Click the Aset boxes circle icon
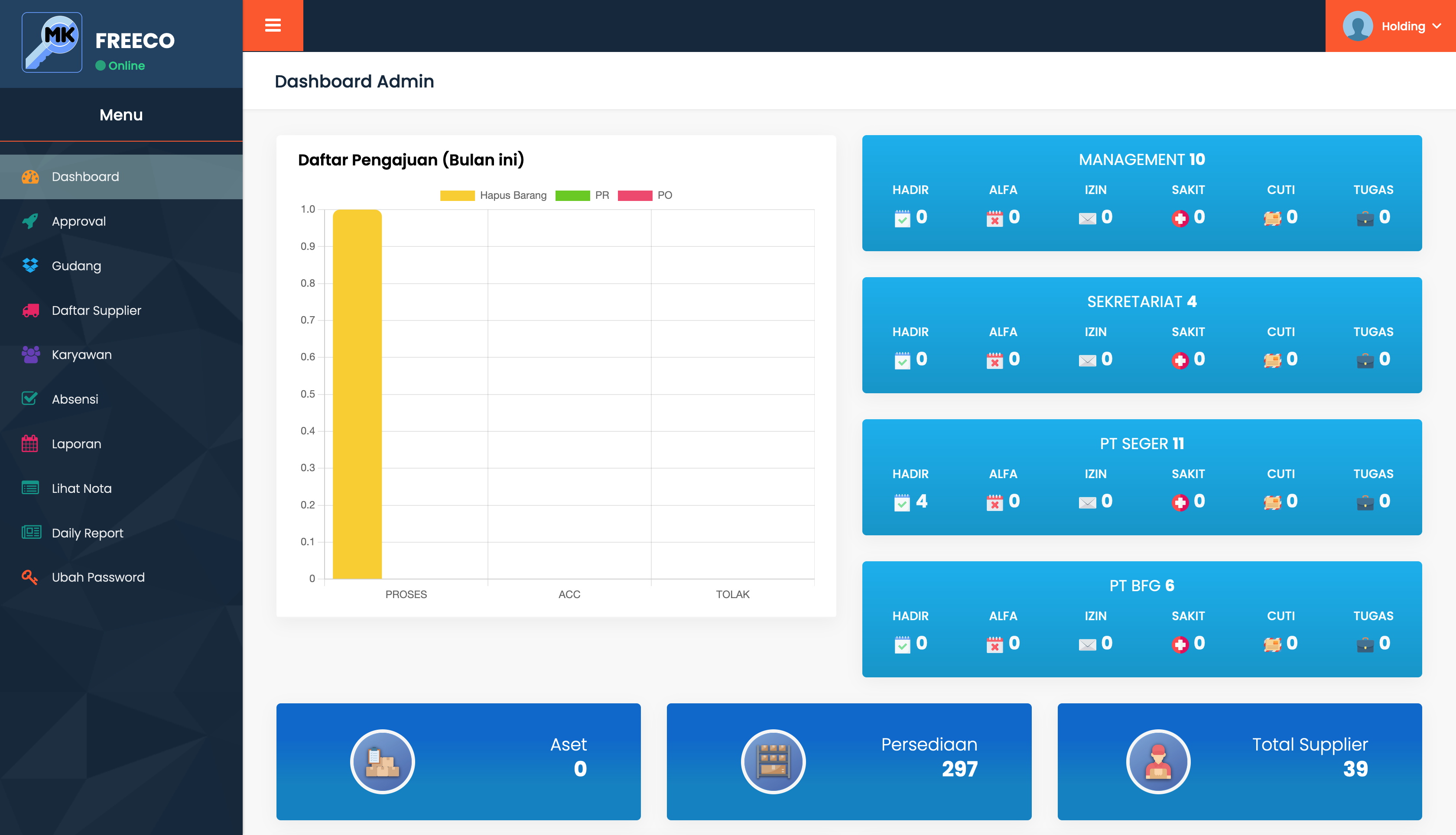Image resolution: width=1456 pixels, height=835 pixels. (x=382, y=762)
